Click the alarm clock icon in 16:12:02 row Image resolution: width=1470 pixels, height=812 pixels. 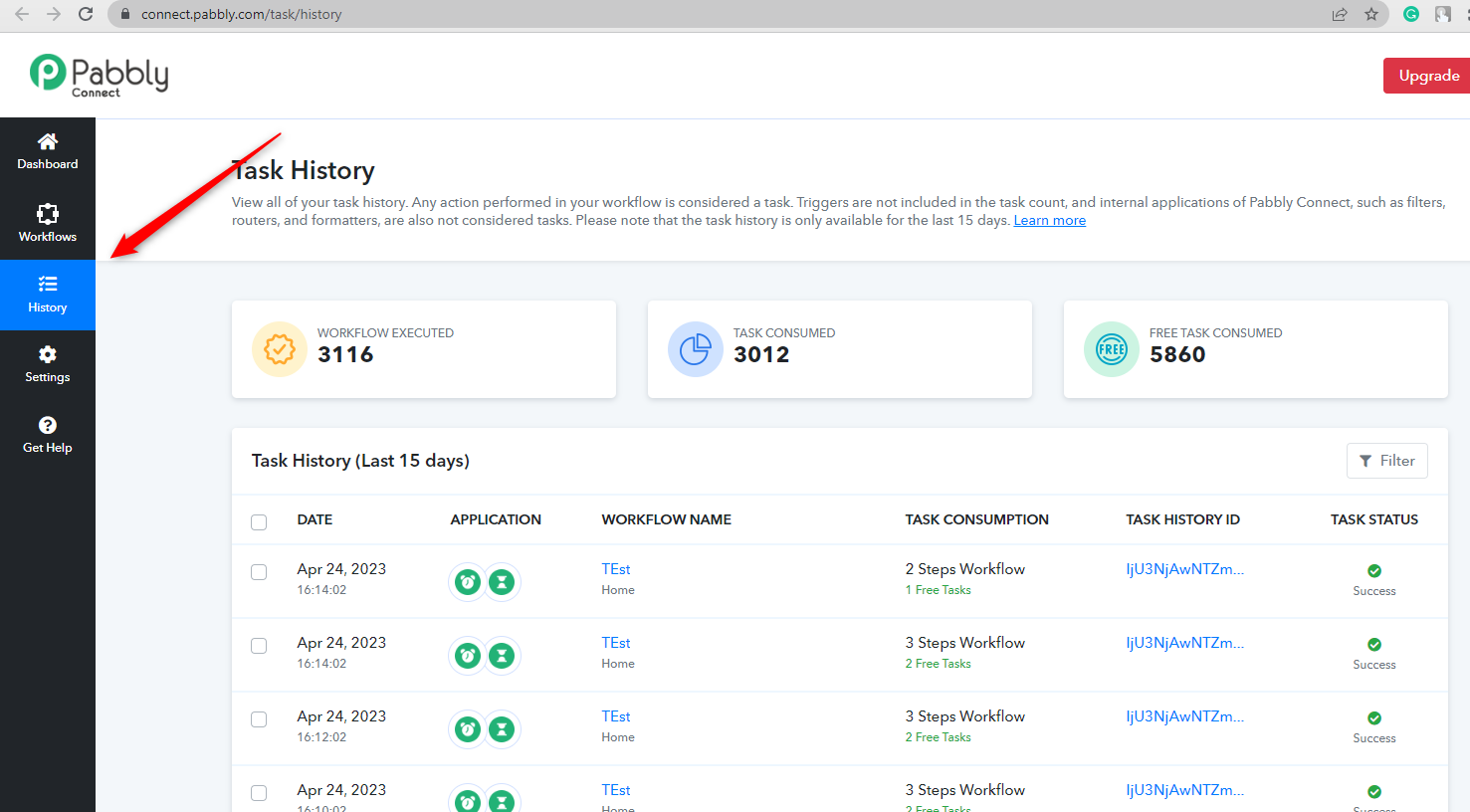468,729
